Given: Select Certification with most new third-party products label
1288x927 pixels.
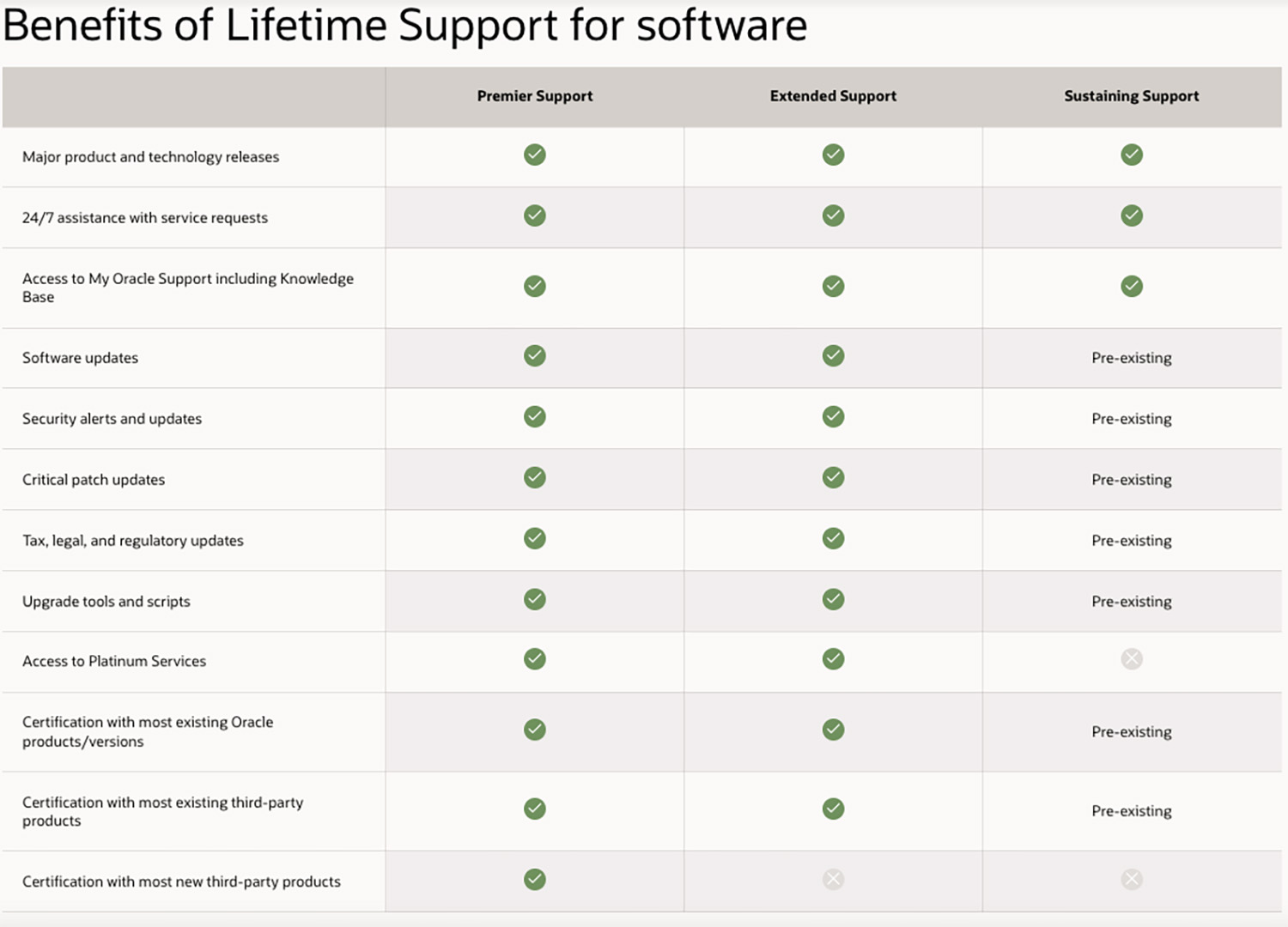Looking at the screenshot, I should pyautogui.click(x=181, y=882).
